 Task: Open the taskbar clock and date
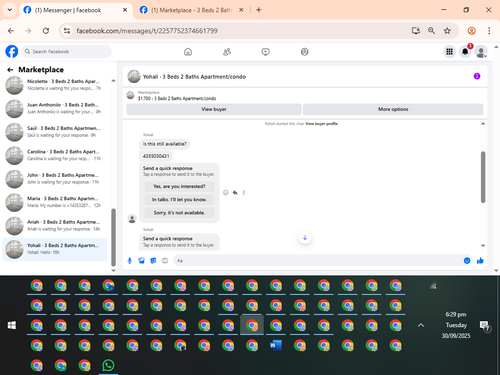(456, 325)
